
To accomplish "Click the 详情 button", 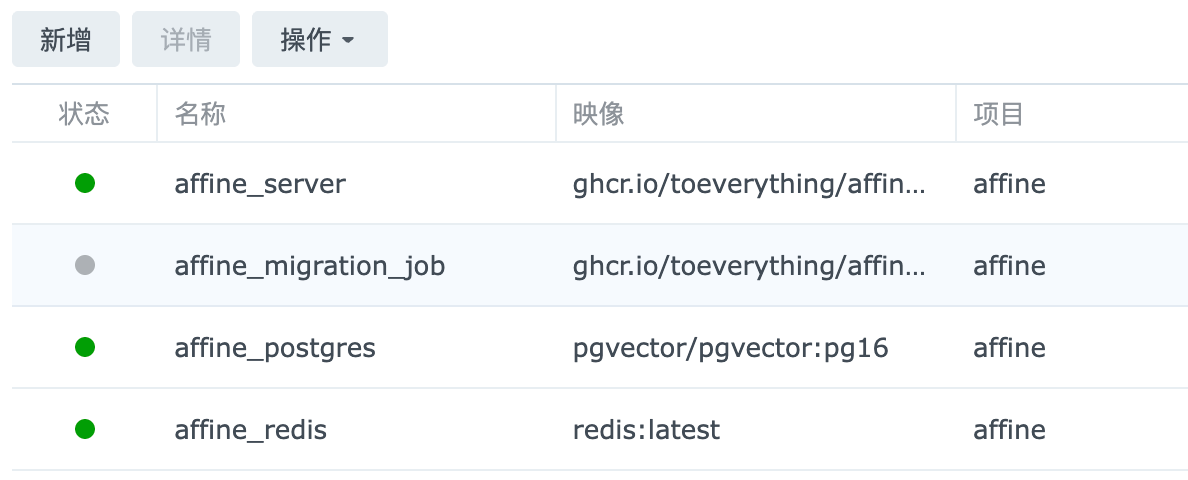I will click(x=186, y=40).
